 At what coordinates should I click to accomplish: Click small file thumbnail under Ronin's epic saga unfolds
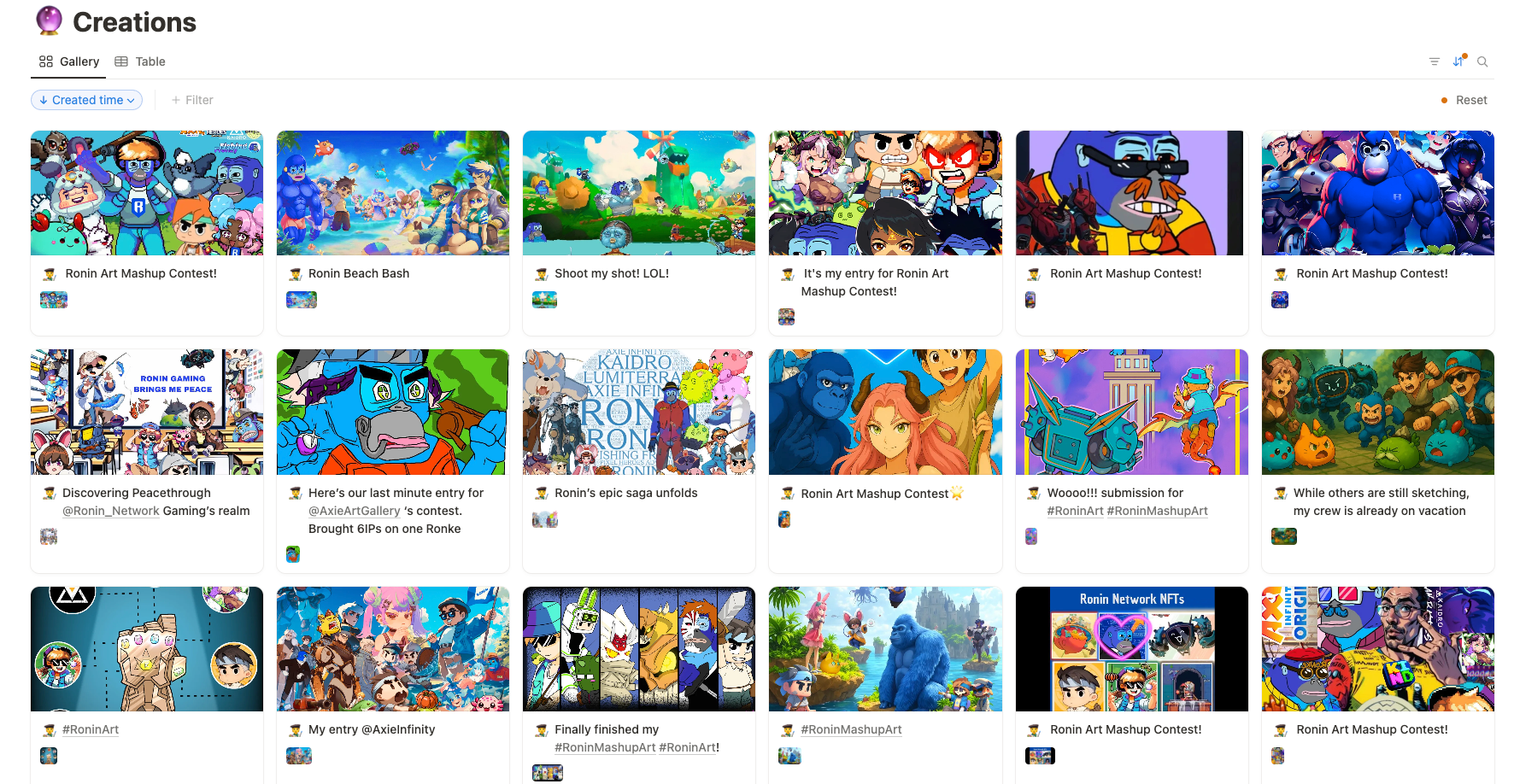click(x=545, y=519)
